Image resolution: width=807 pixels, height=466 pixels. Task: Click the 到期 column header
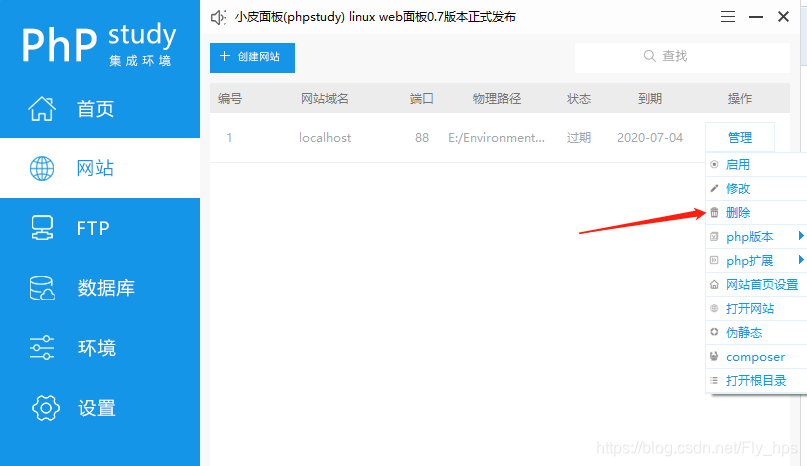[x=650, y=98]
